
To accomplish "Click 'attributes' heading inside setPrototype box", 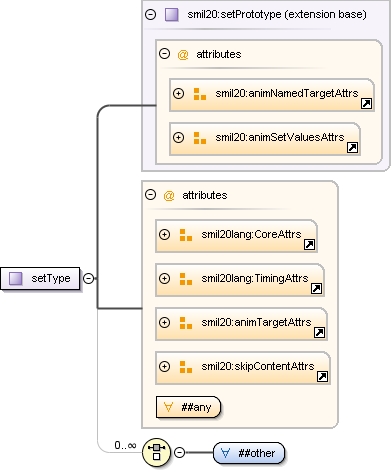I will (219, 54).
